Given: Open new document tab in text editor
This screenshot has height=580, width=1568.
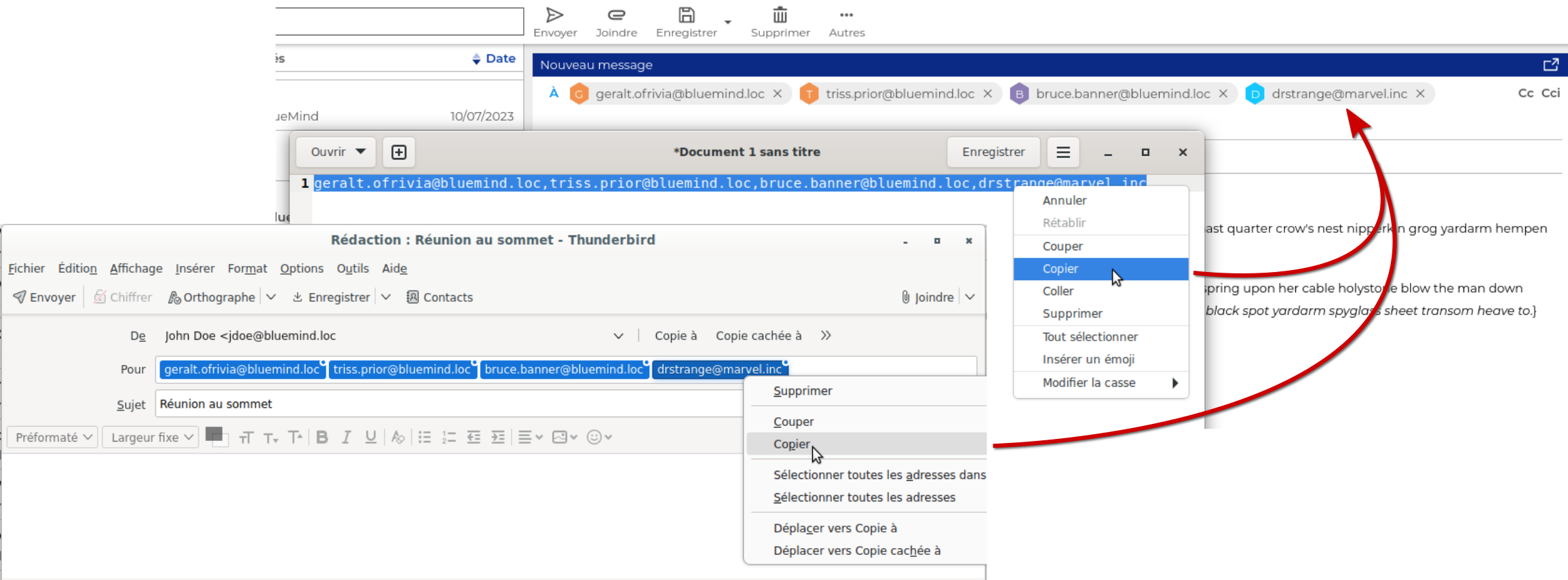Looking at the screenshot, I should tap(399, 152).
